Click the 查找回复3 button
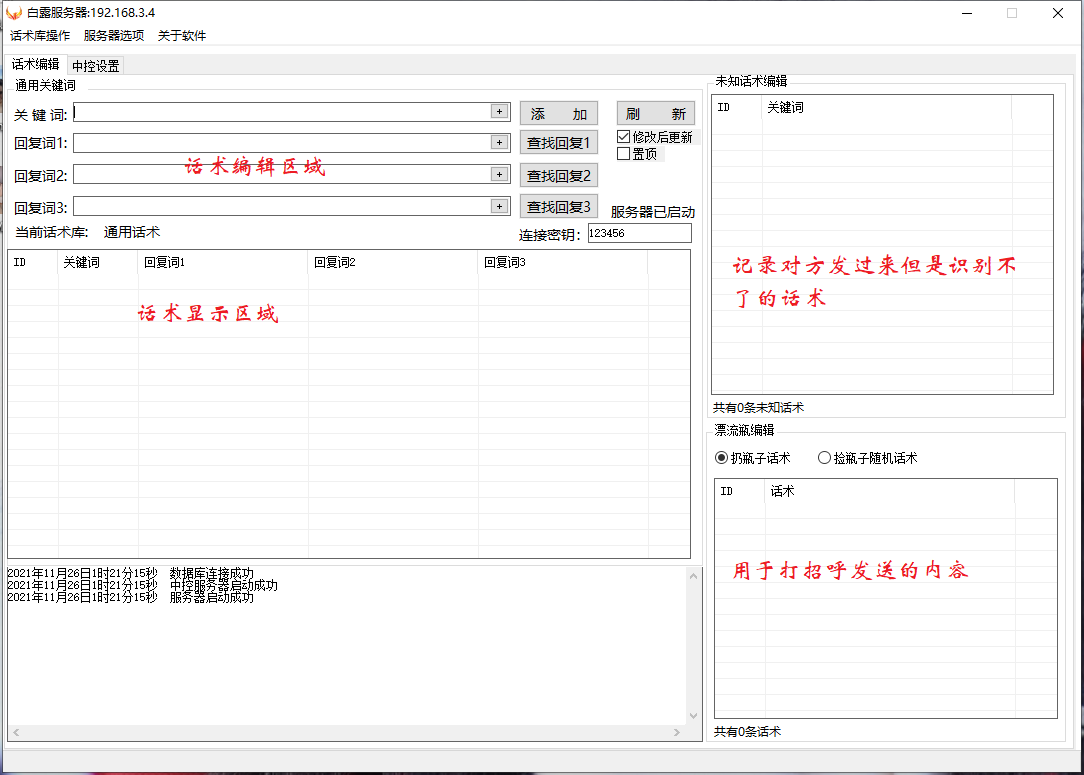The height and width of the screenshot is (775, 1084). pos(558,207)
